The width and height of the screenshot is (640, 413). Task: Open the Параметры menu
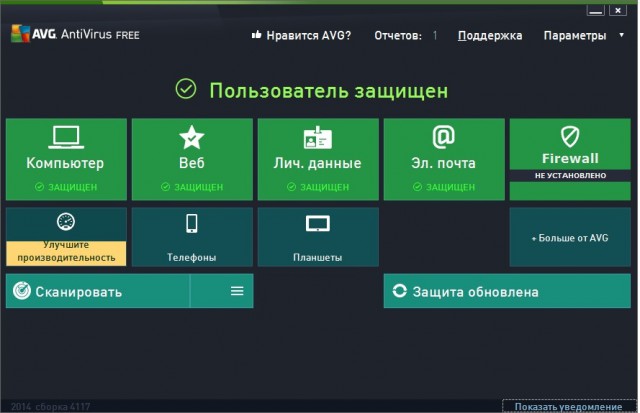point(575,36)
